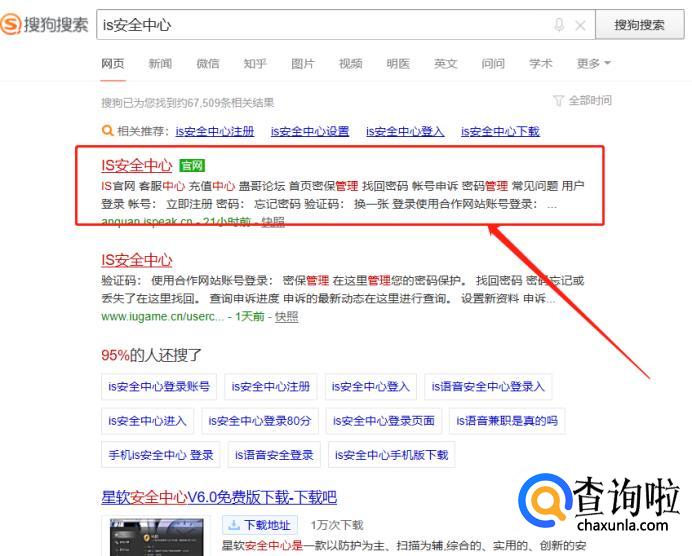Open the IS安全中心 official site result
This screenshot has width=692, height=556.
point(137,166)
